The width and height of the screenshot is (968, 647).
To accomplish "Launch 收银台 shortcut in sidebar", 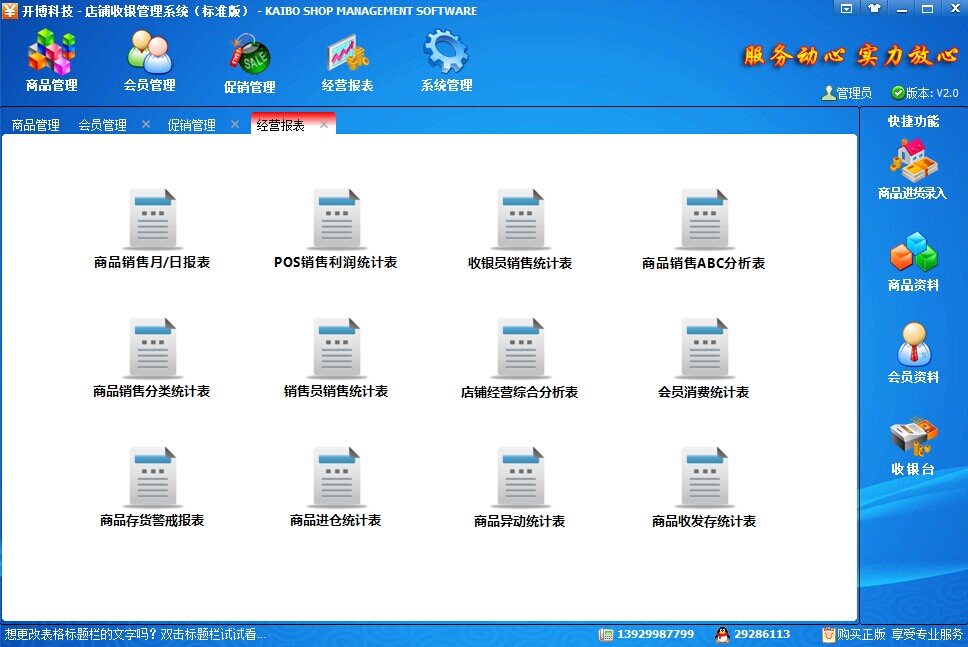I will pyautogui.click(x=913, y=446).
